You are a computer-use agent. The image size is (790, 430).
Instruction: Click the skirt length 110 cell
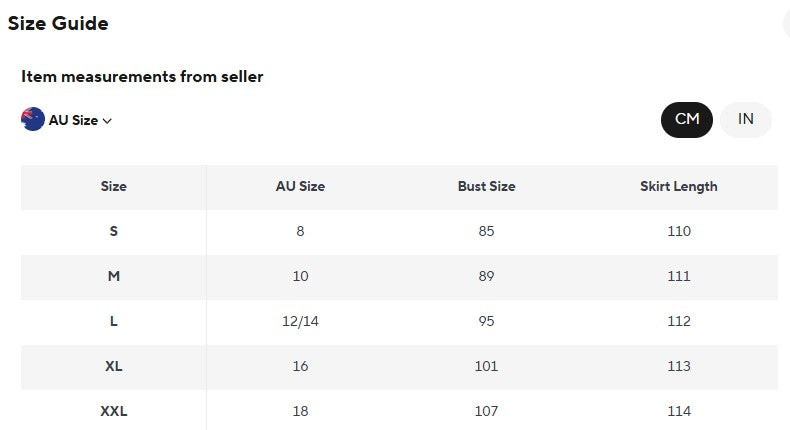(679, 231)
